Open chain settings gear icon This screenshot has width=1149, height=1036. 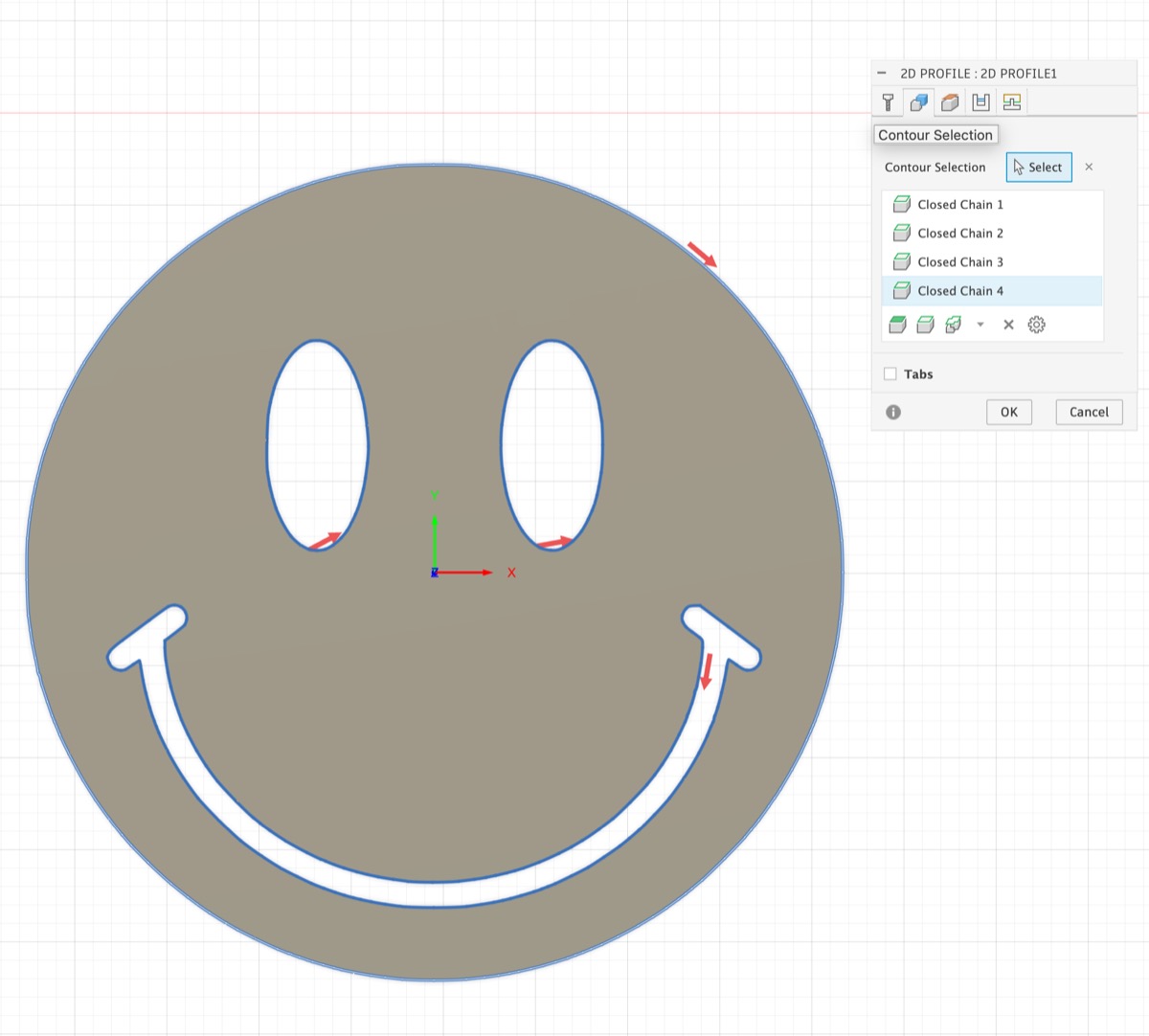pos(1036,325)
